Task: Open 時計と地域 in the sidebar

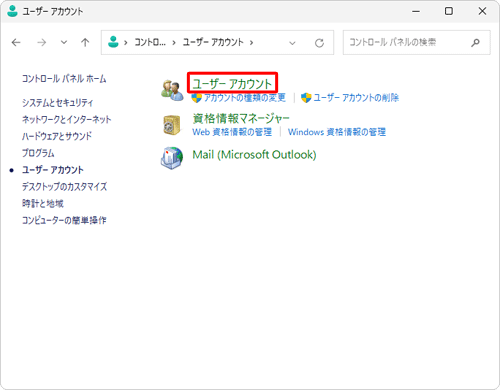Action: point(43,203)
